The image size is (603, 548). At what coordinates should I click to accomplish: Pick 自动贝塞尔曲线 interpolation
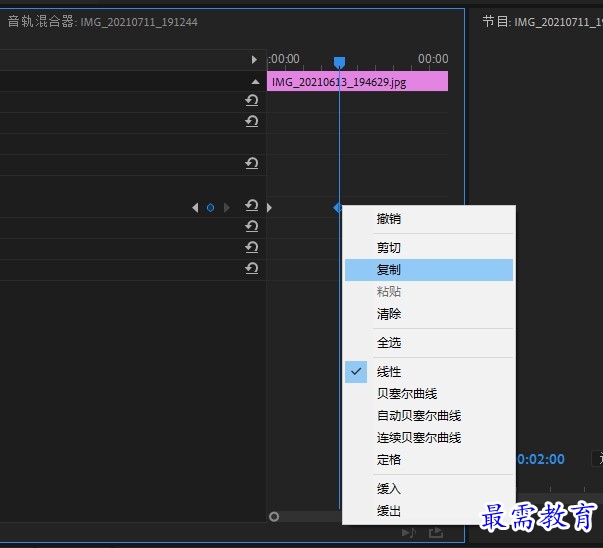coord(429,416)
